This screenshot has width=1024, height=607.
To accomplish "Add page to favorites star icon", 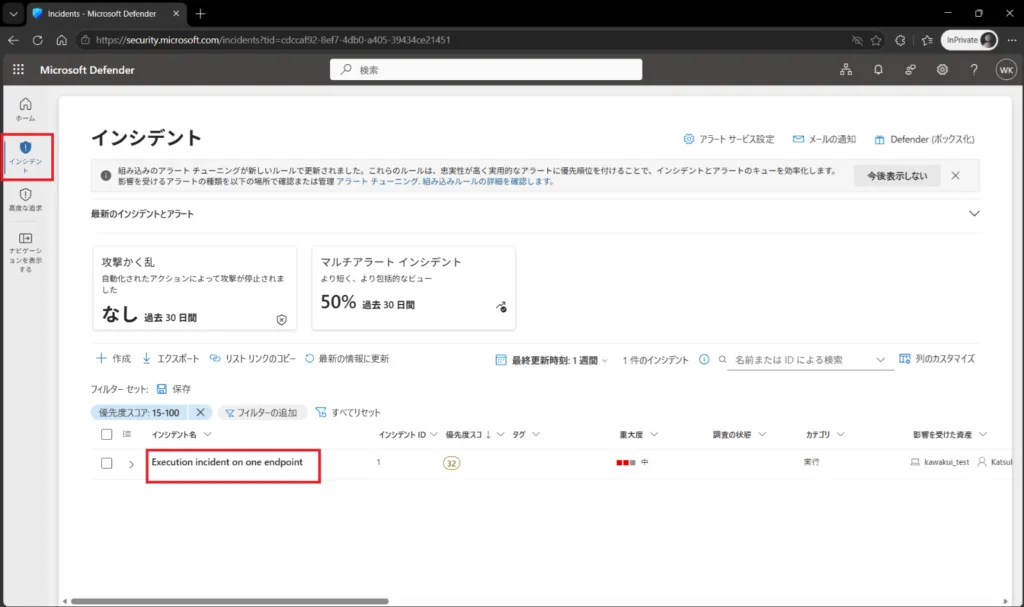I will point(876,40).
